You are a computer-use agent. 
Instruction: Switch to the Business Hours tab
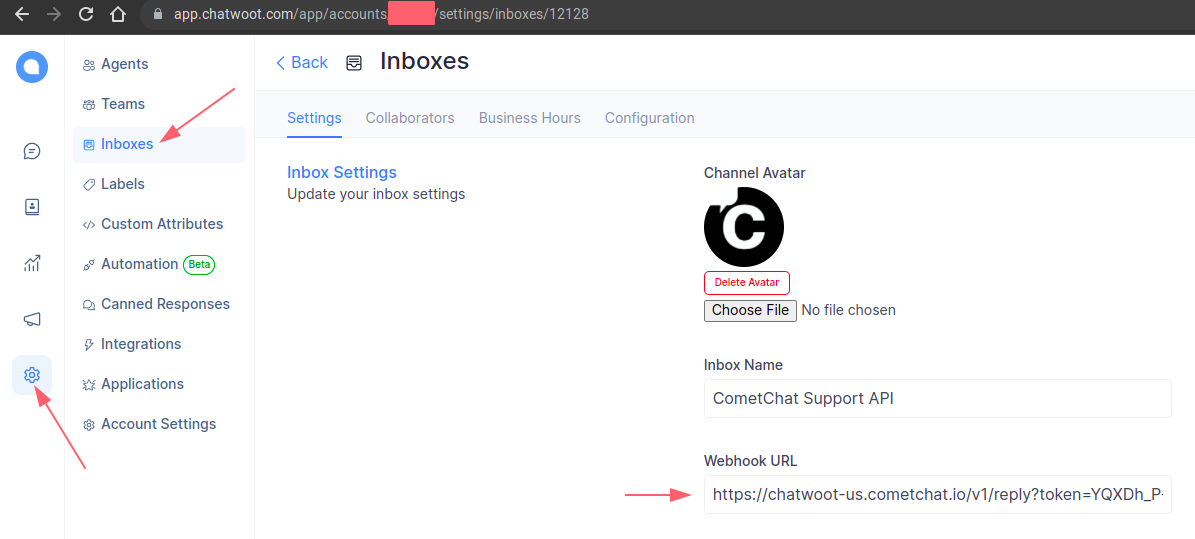coord(530,118)
